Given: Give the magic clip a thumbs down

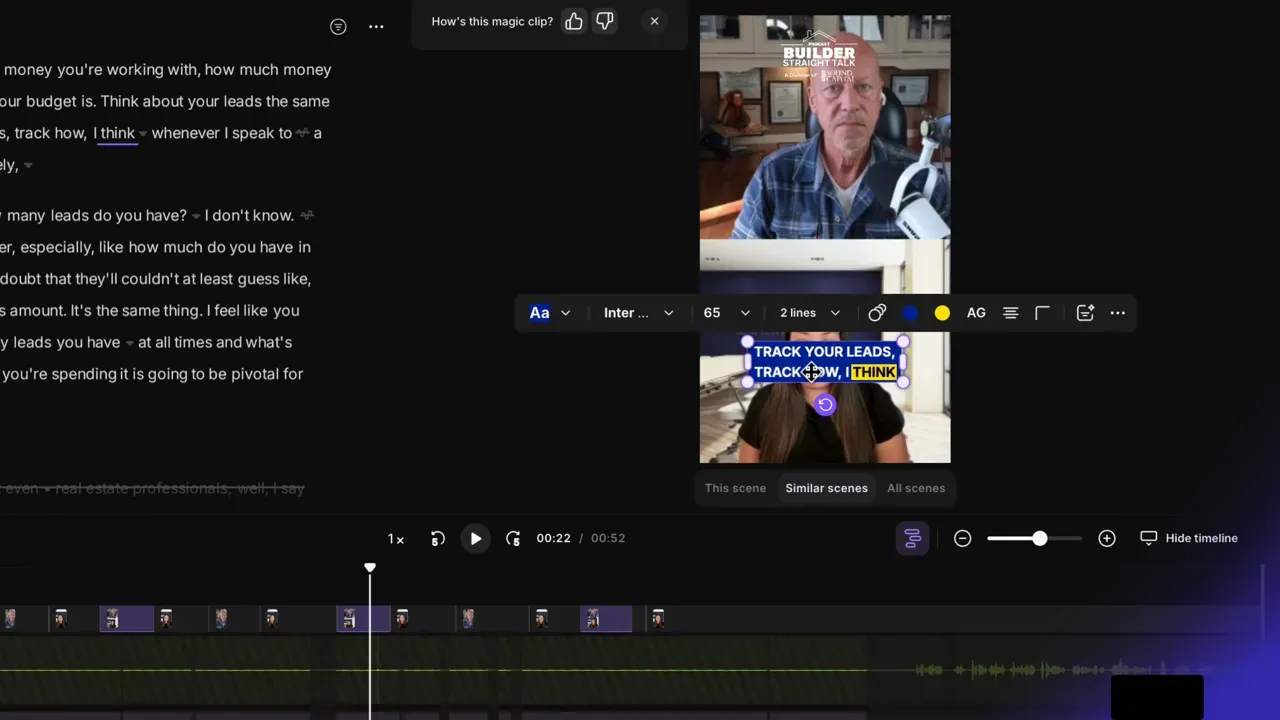Looking at the screenshot, I should 604,21.
